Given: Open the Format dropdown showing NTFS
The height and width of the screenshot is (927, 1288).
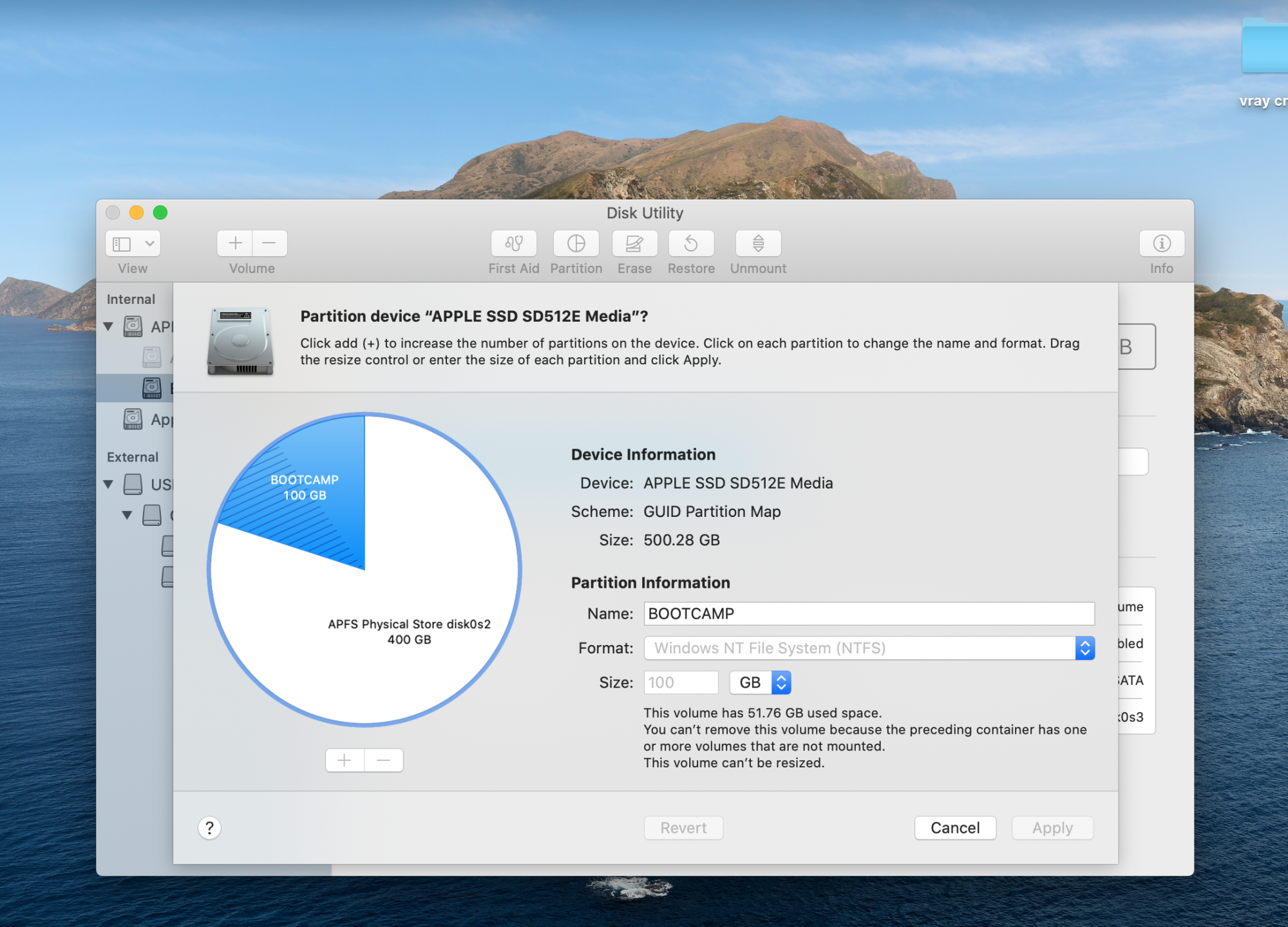Looking at the screenshot, I should click(x=869, y=648).
